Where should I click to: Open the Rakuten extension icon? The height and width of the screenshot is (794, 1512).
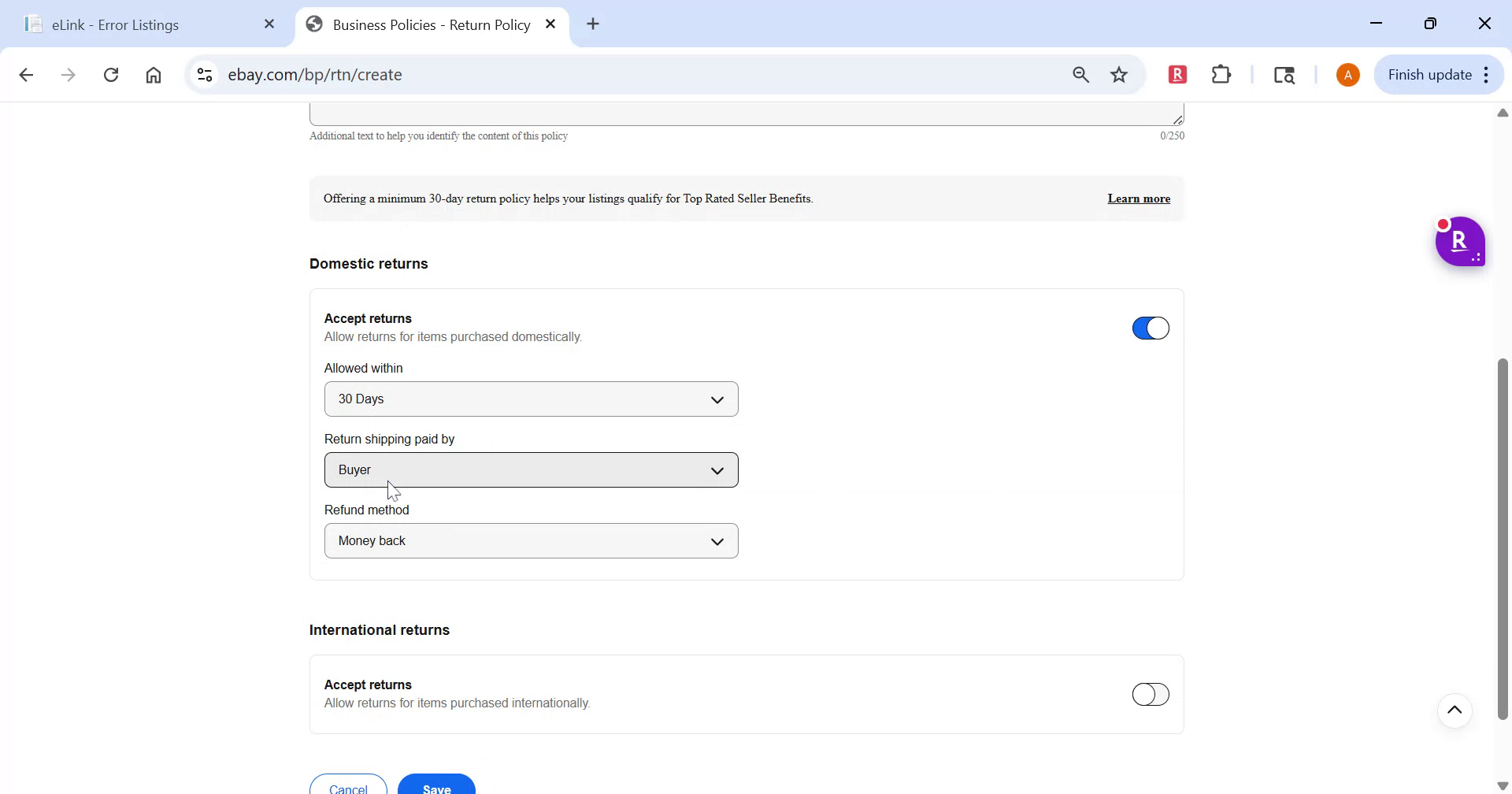(x=1177, y=74)
